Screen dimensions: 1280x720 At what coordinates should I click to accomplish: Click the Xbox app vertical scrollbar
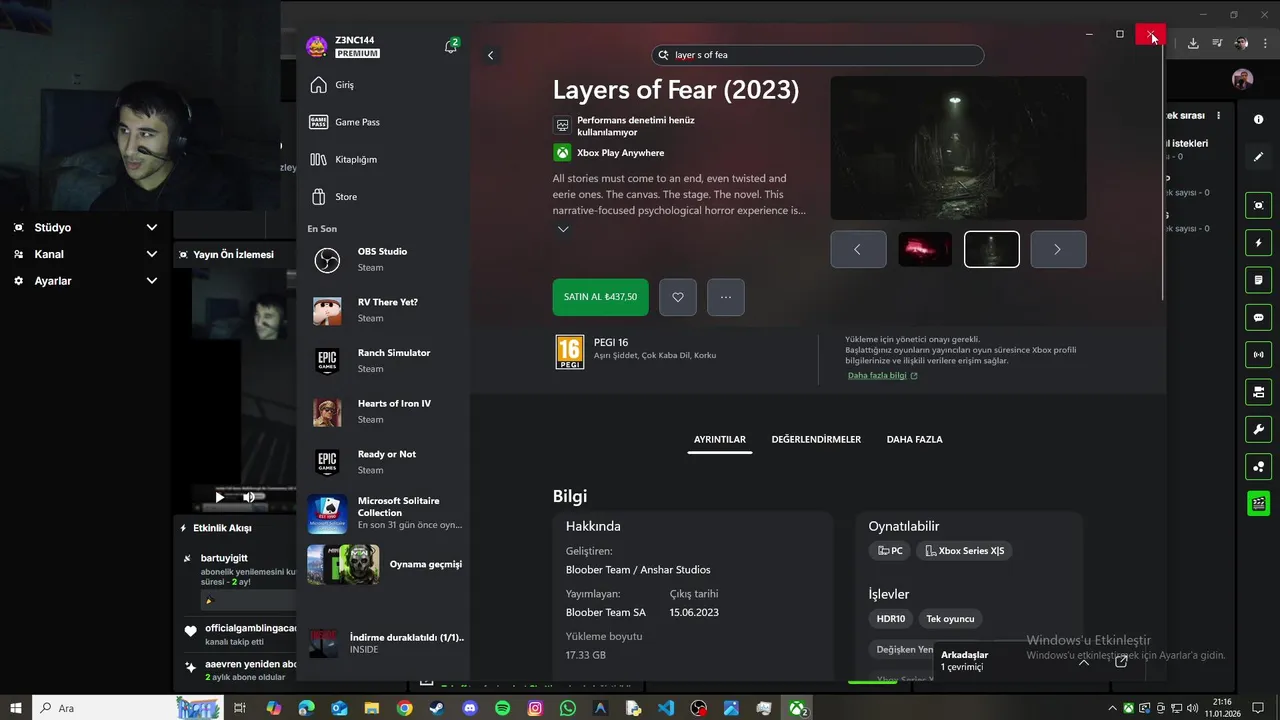pyautogui.click(x=1163, y=170)
